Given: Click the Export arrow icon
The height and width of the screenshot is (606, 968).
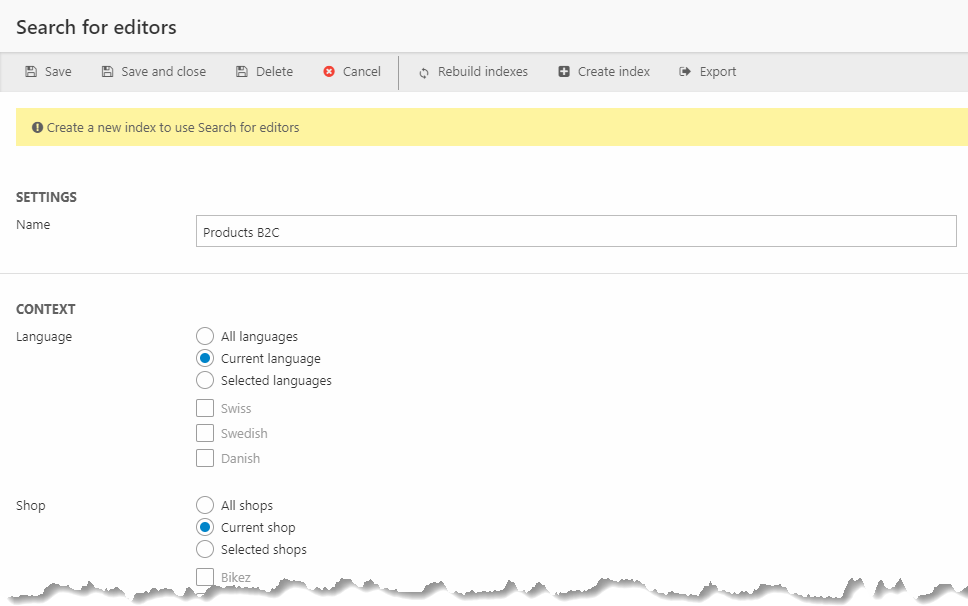Looking at the screenshot, I should click(685, 72).
